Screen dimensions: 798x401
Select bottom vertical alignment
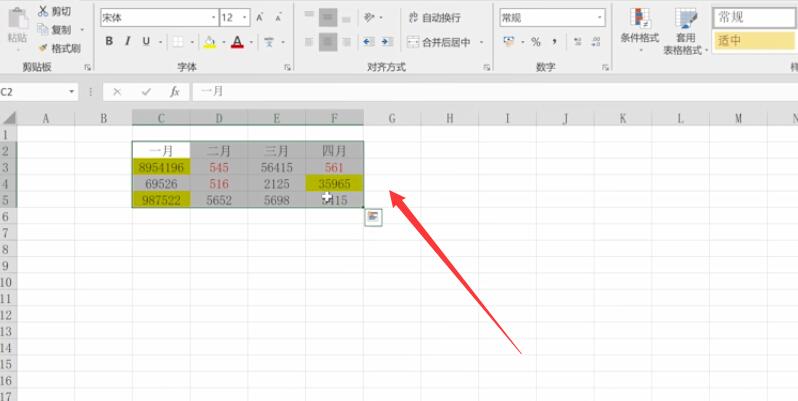(x=347, y=18)
